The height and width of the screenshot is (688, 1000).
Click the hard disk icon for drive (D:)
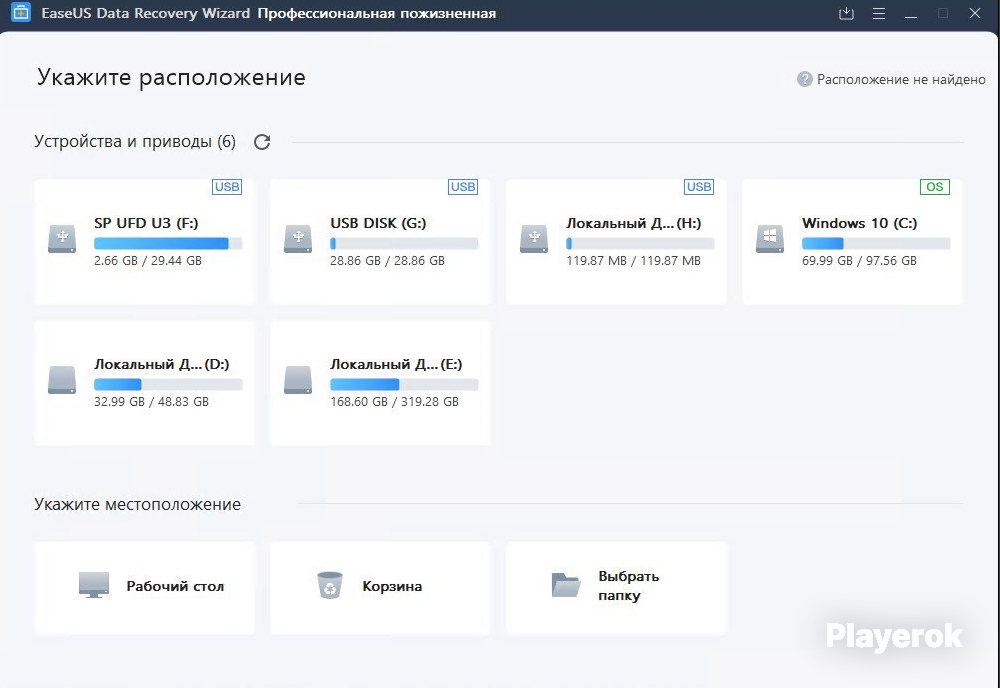click(62, 380)
